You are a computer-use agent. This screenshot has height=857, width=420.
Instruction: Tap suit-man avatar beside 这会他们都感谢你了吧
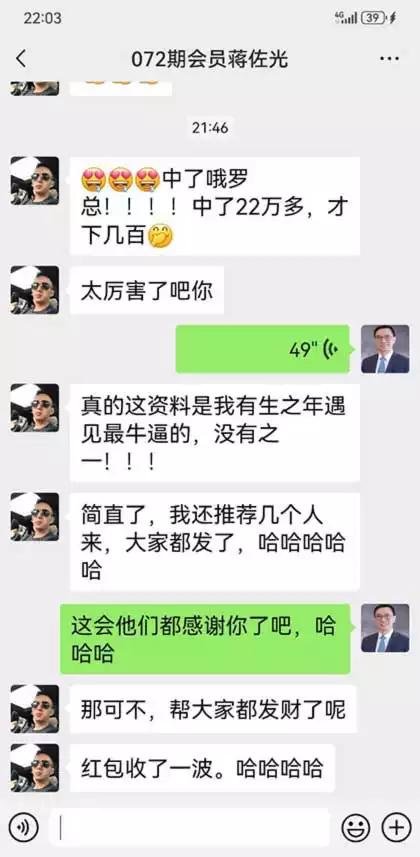tap(385, 628)
